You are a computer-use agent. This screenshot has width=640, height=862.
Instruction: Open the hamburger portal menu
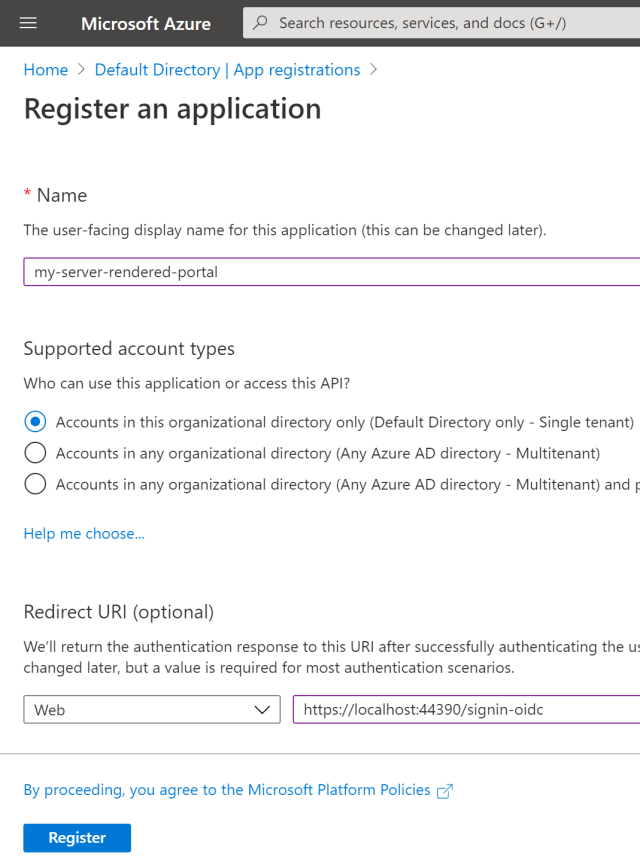click(28, 23)
